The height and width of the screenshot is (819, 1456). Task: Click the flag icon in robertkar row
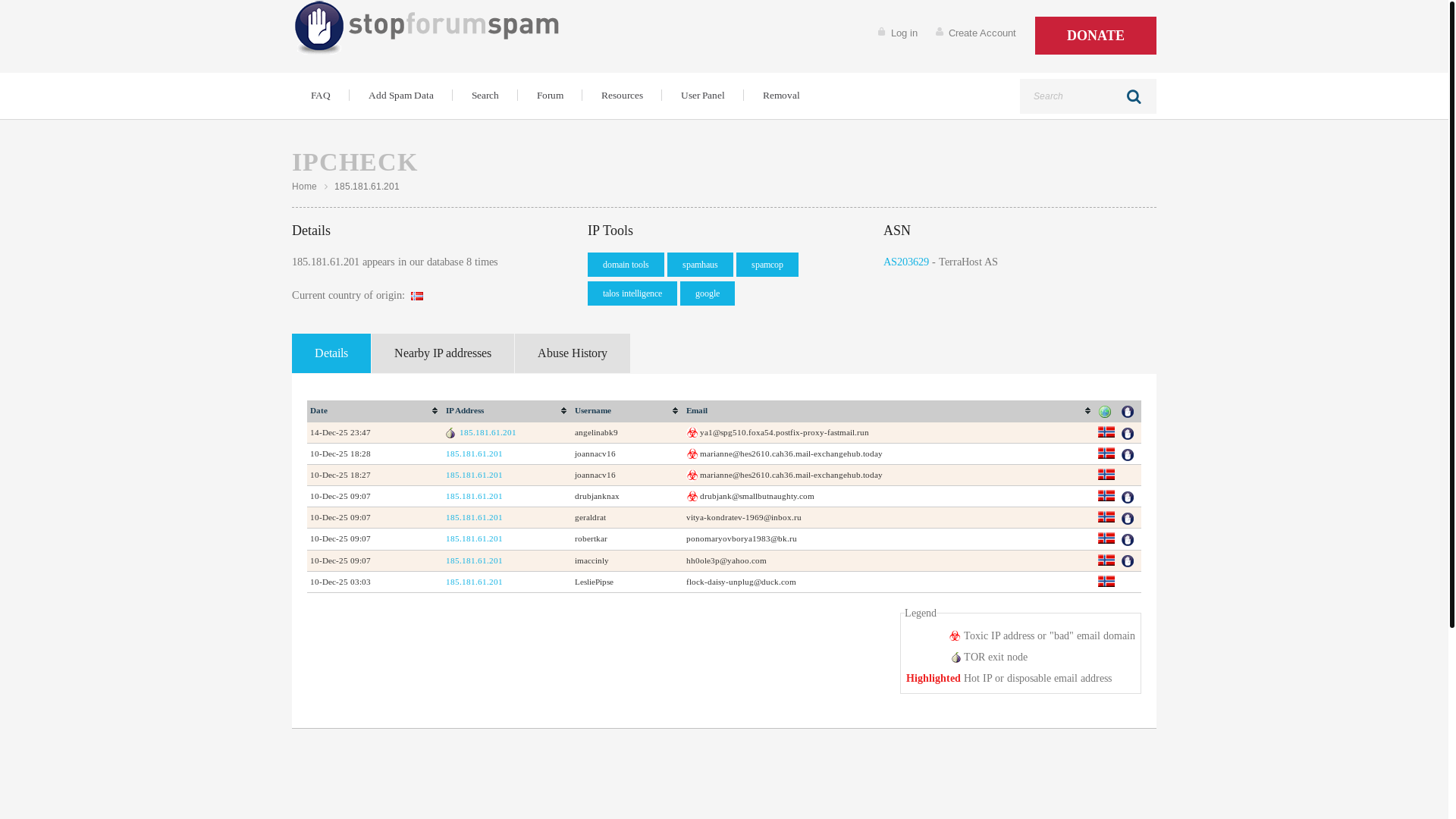coord(1106,538)
